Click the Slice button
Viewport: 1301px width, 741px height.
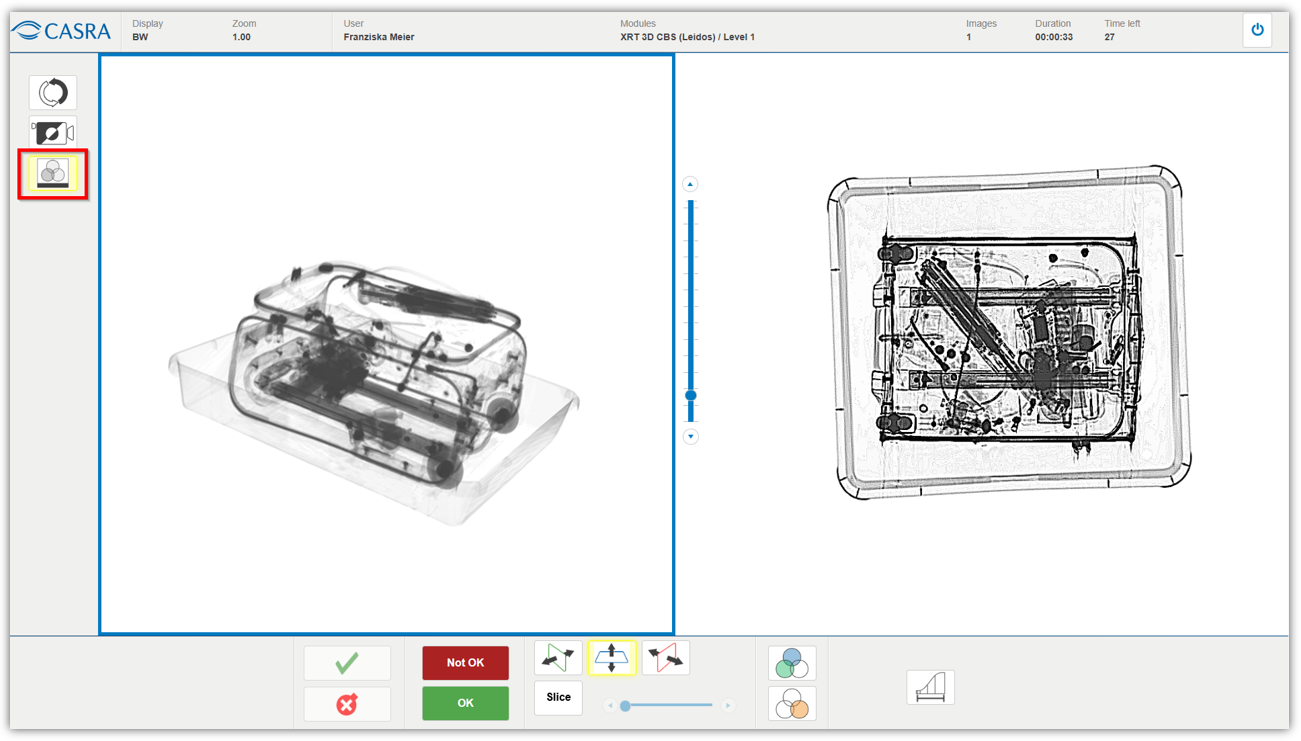click(558, 698)
